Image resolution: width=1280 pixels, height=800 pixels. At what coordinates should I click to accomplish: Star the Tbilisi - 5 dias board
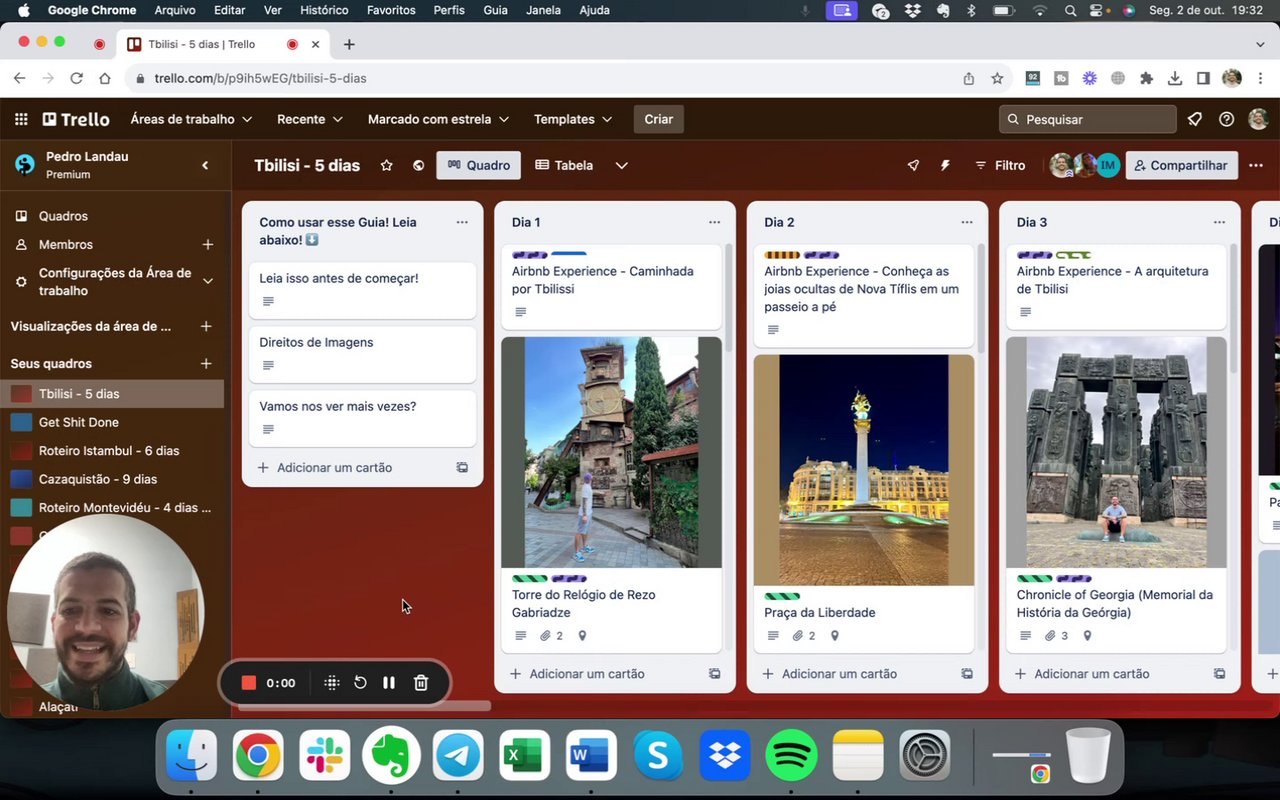(386, 166)
